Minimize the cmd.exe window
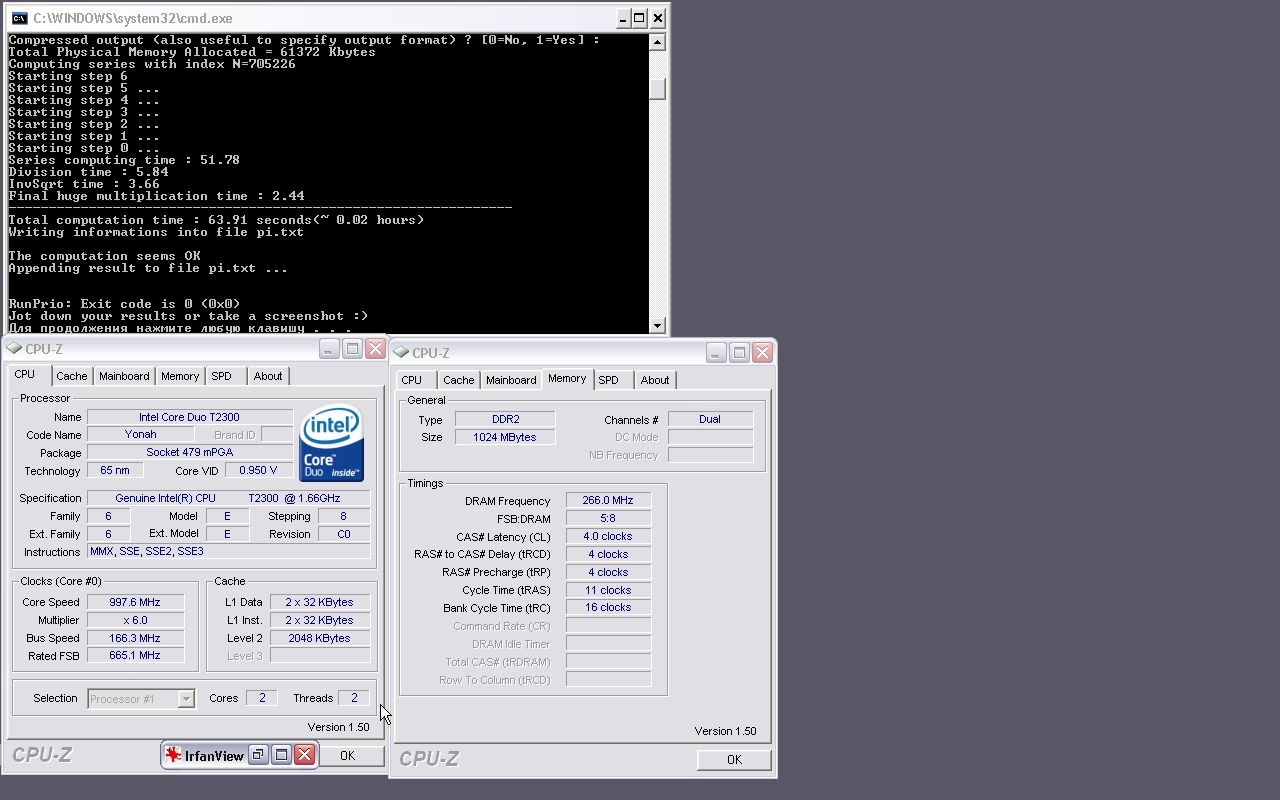The height and width of the screenshot is (800, 1280). [x=623, y=18]
